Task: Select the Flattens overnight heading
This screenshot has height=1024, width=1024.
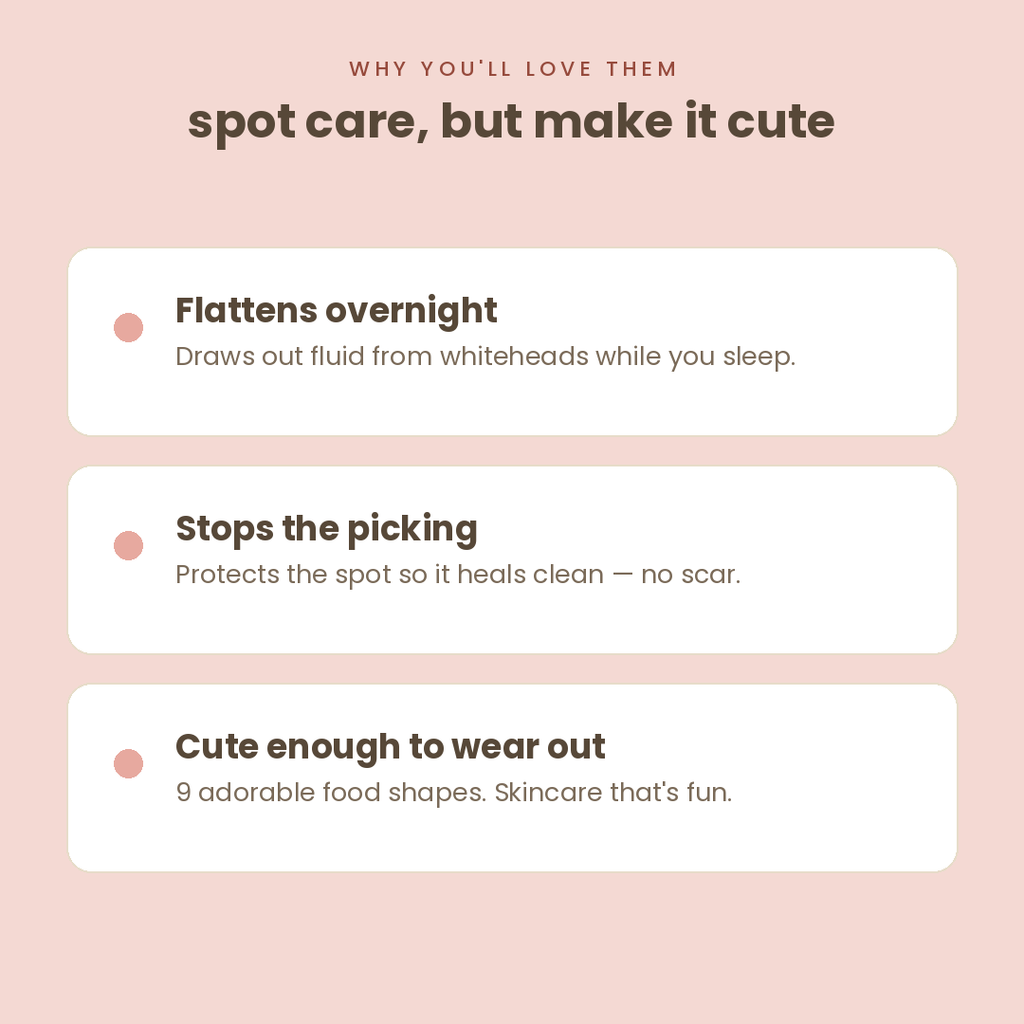Action: point(336,311)
